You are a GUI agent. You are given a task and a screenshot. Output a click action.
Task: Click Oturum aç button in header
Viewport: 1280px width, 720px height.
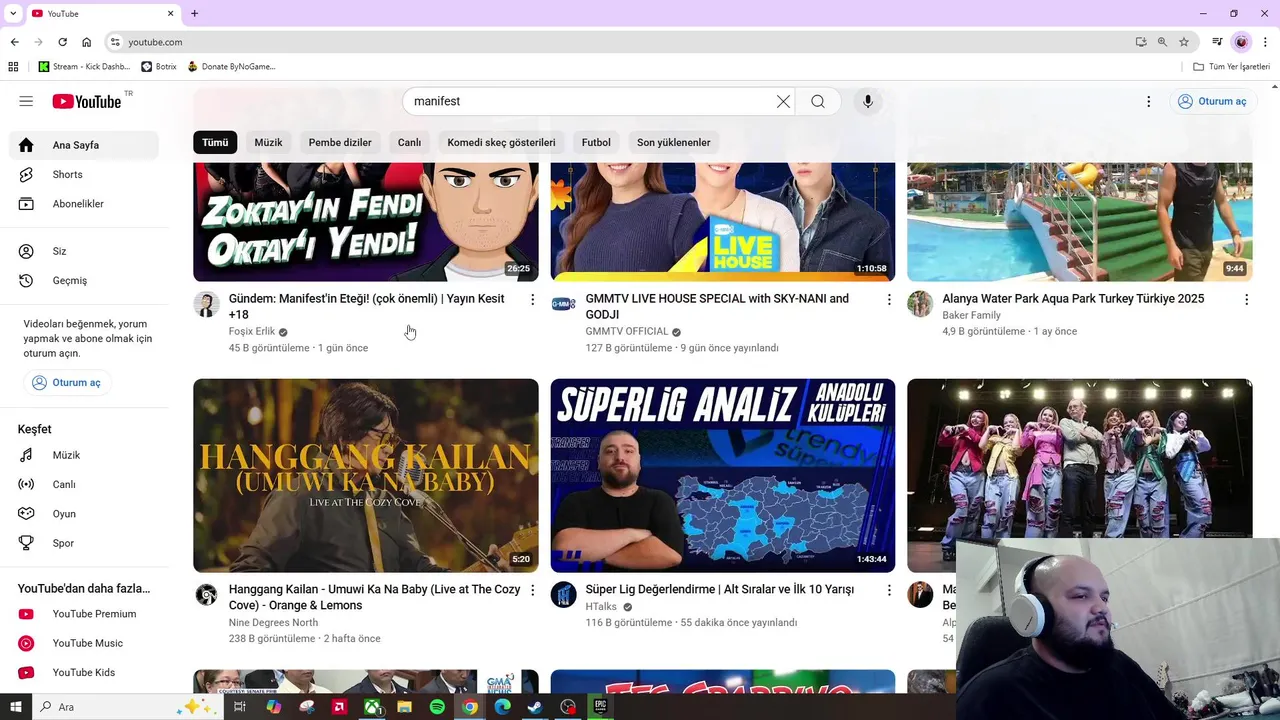(1212, 101)
